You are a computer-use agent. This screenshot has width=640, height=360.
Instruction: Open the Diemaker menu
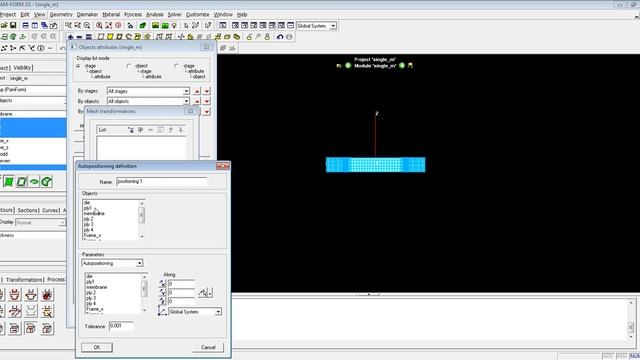click(x=87, y=15)
